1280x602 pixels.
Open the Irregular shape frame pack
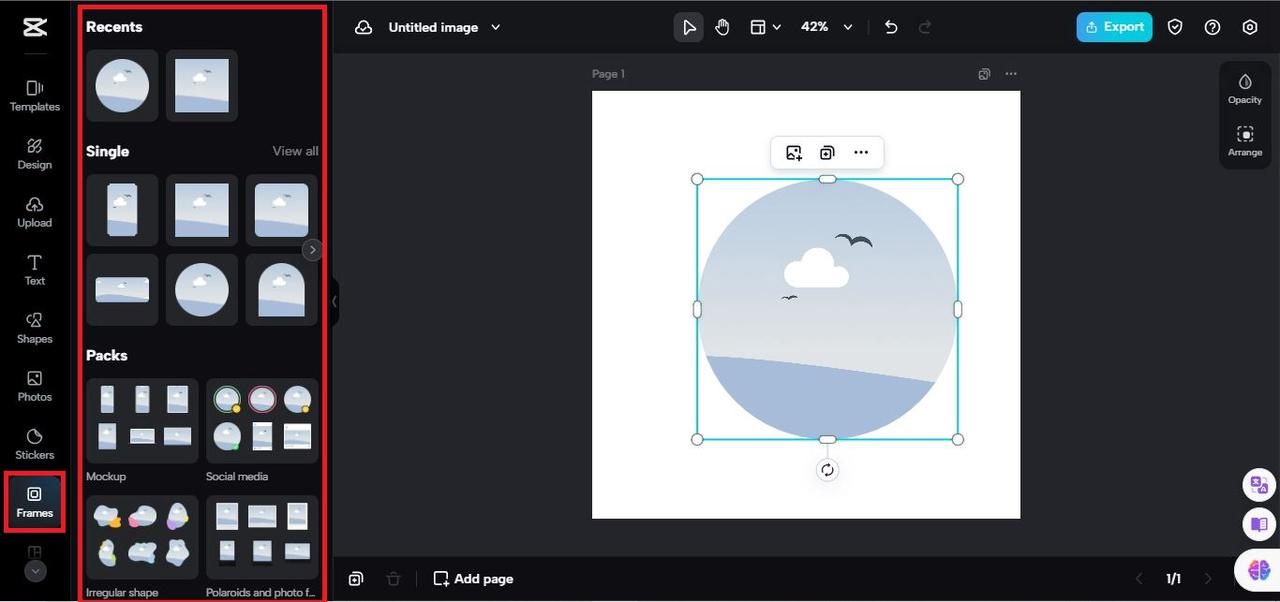tap(142, 538)
